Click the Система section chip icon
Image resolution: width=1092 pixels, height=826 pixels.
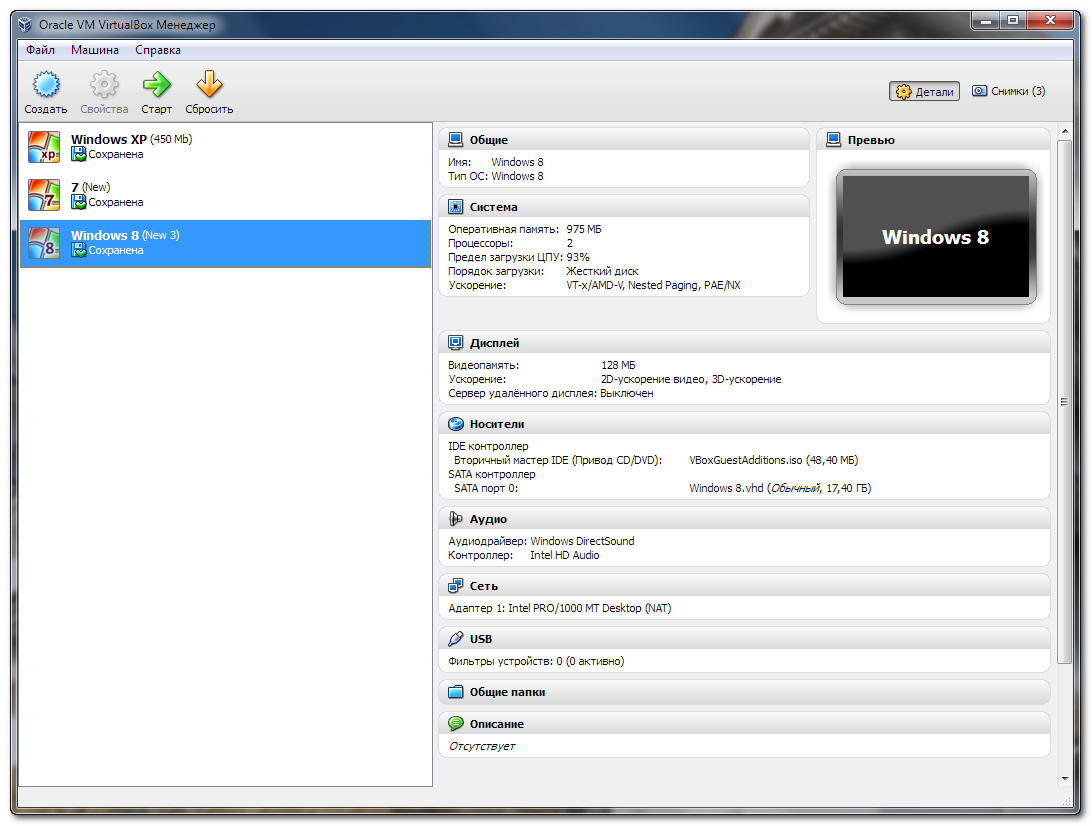[455, 207]
